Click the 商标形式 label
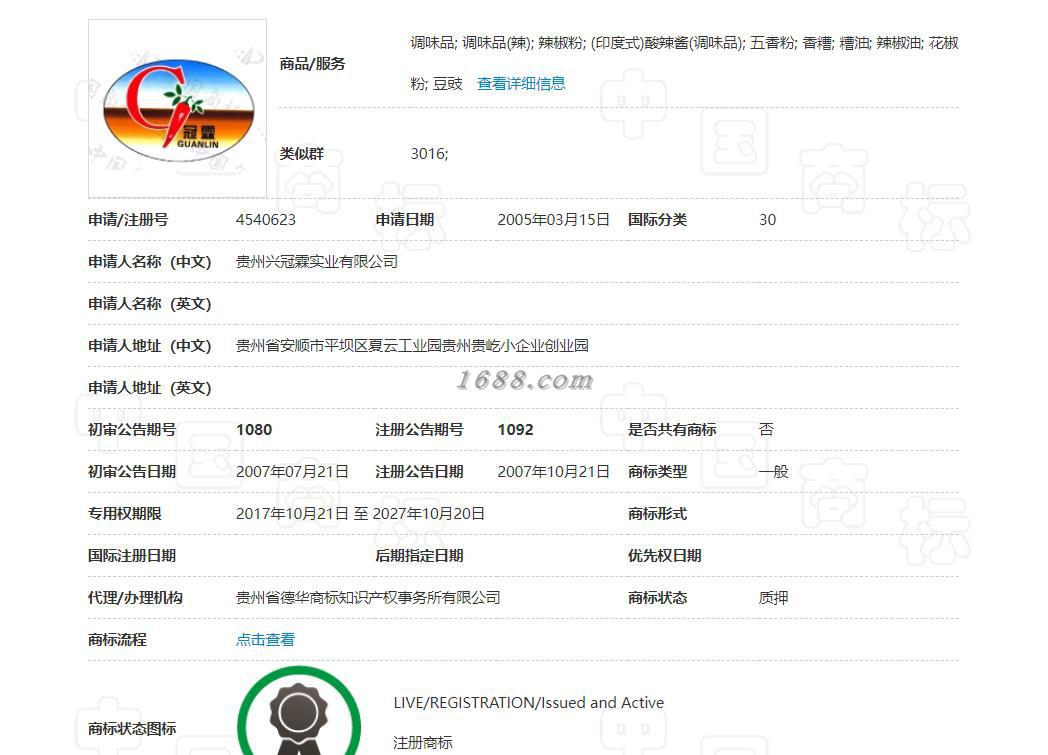The height and width of the screenshot is (755, 1048). point(657,514)
